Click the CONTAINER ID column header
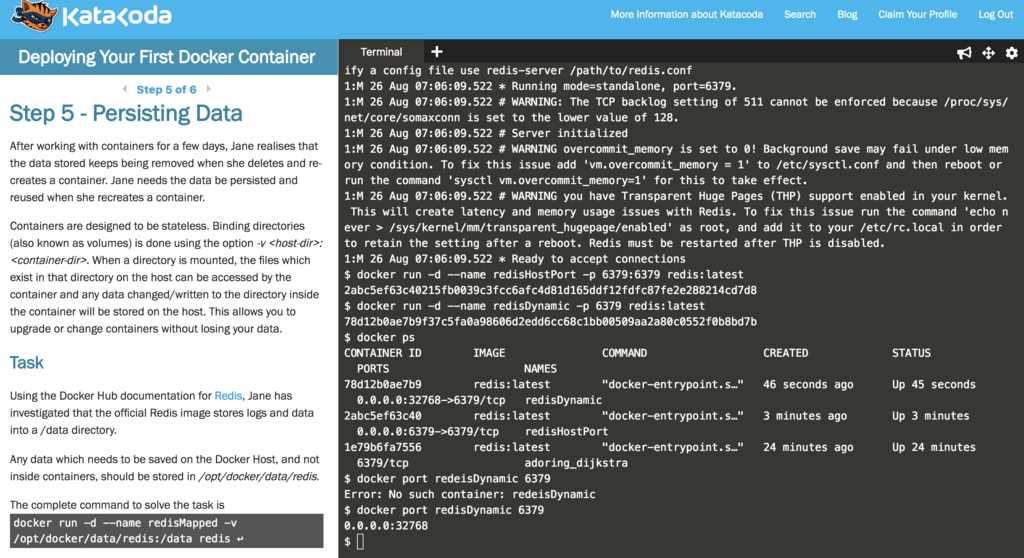This screenshot has height=558, width=1024. click(x=383, y=353)
